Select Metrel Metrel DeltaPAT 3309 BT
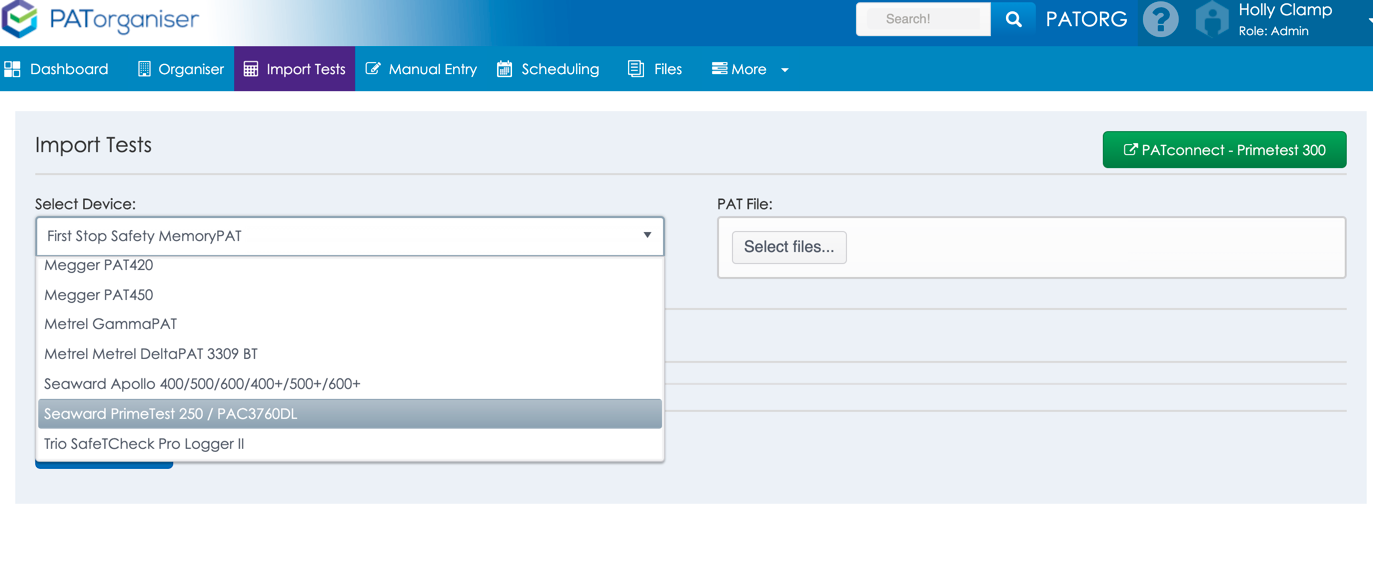 350,354
